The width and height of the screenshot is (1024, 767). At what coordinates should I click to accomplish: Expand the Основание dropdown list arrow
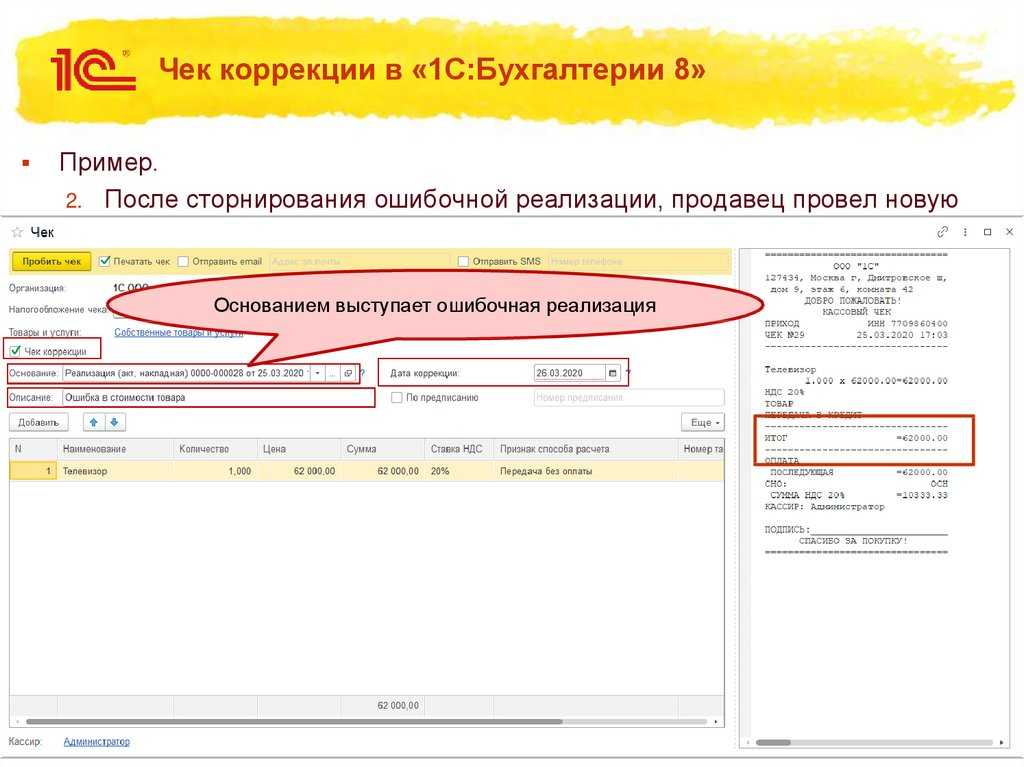pyautogui.click(x=317, y=373)
